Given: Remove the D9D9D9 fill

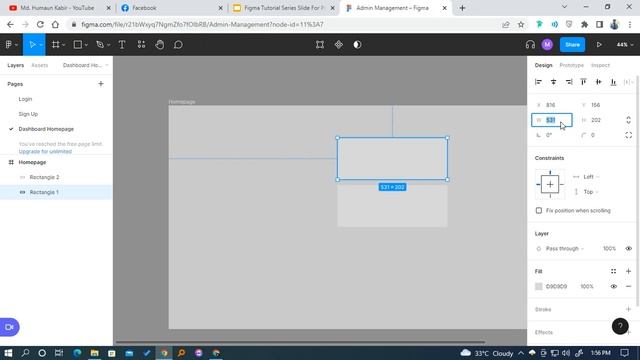Looking at the screenshot, I should tap(629, 287).
